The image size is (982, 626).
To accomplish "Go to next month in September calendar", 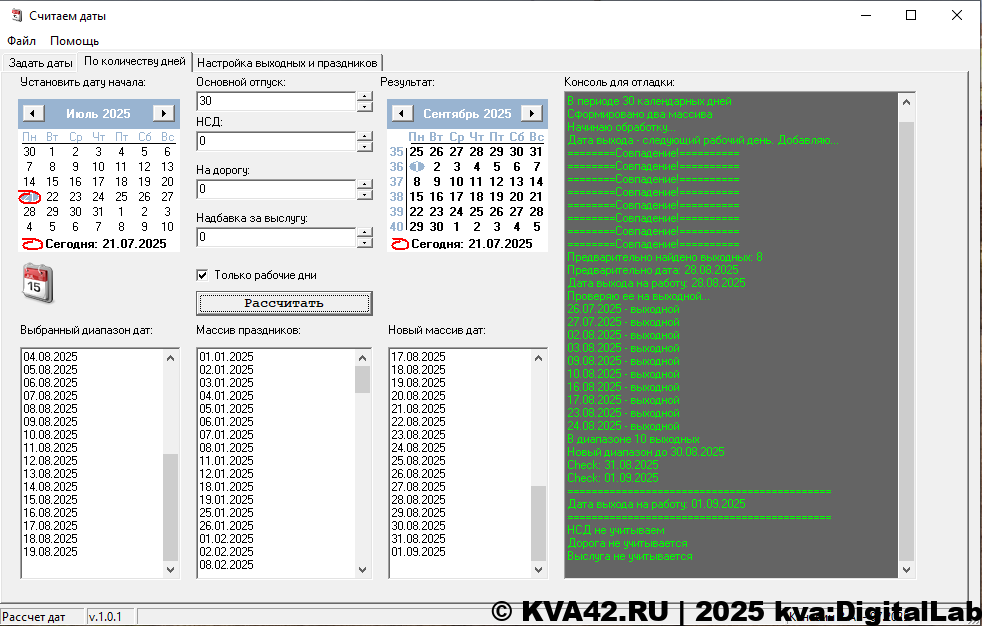I will (532, 114).
